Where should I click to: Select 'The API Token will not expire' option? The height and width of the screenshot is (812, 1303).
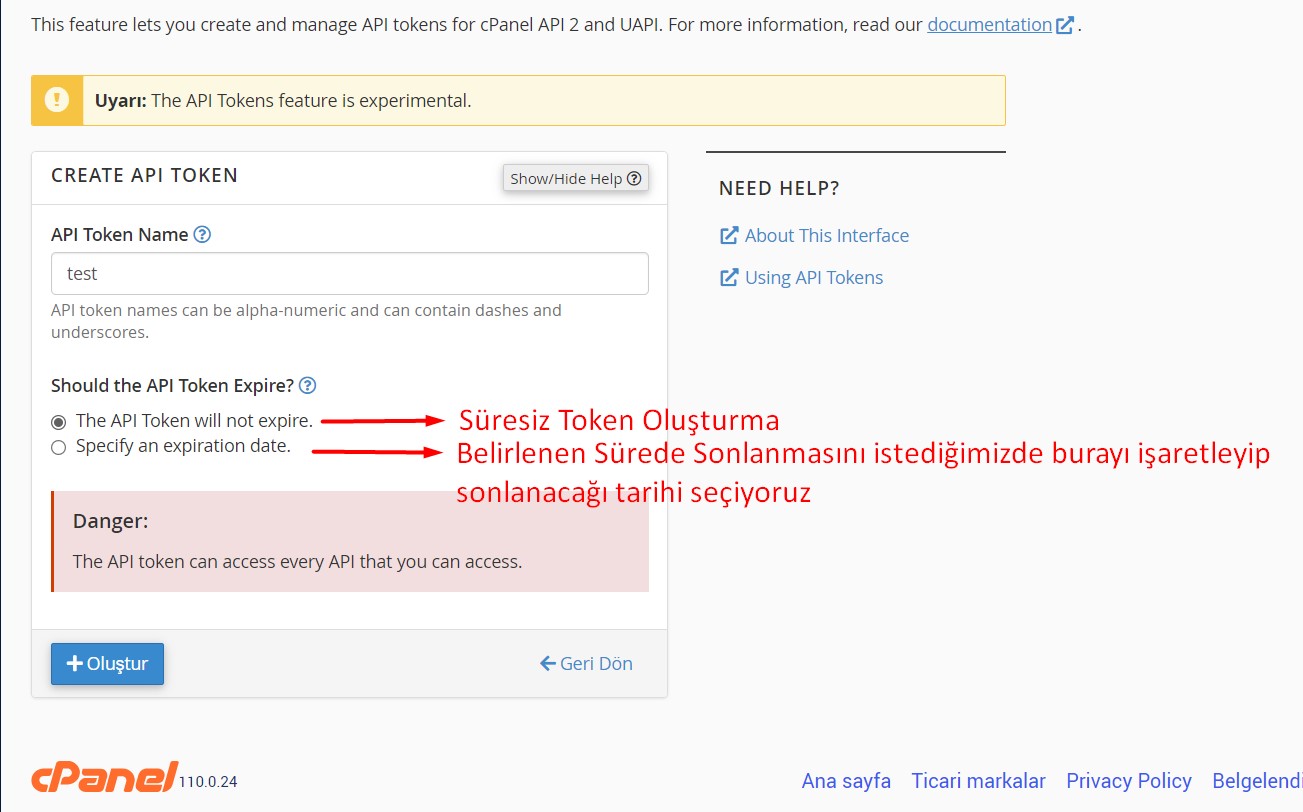[x=59, y=421]
